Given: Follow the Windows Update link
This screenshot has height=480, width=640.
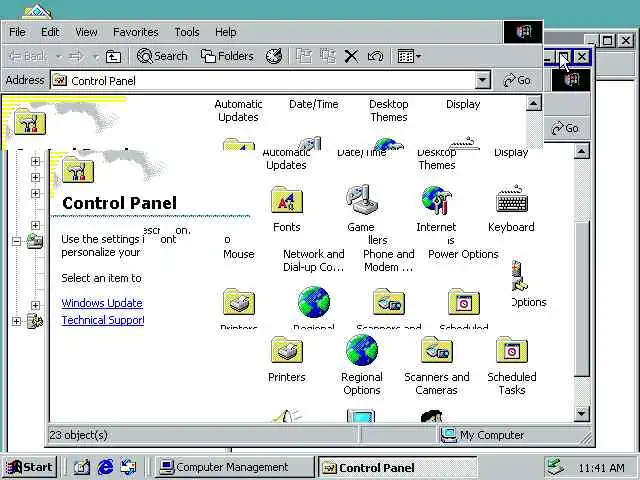Looking at the screenshot, I should click(x=102, y=303).
